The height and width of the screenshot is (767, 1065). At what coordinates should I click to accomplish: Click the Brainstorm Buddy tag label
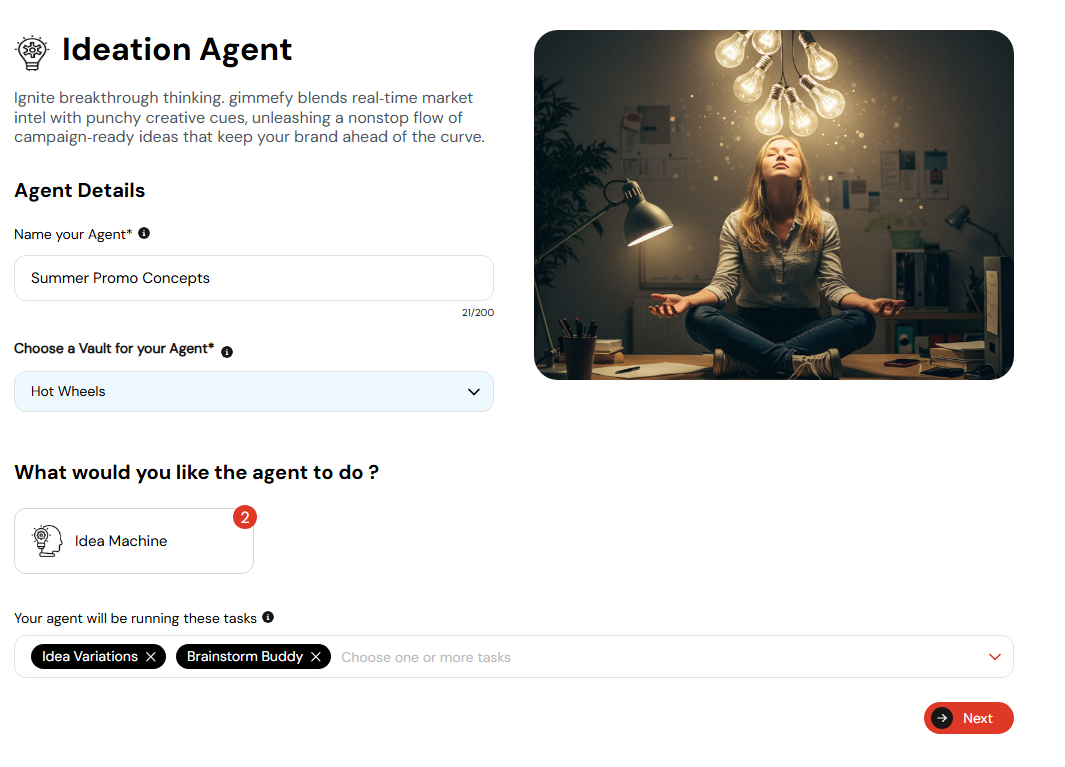(x=245, y=656)
